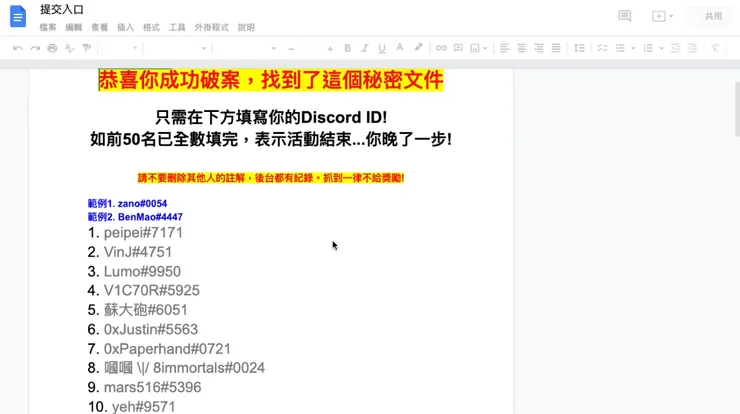The image size is (740, 414).
Task: Open line and paragraph spacing
Action: click(x=579, y=48)
